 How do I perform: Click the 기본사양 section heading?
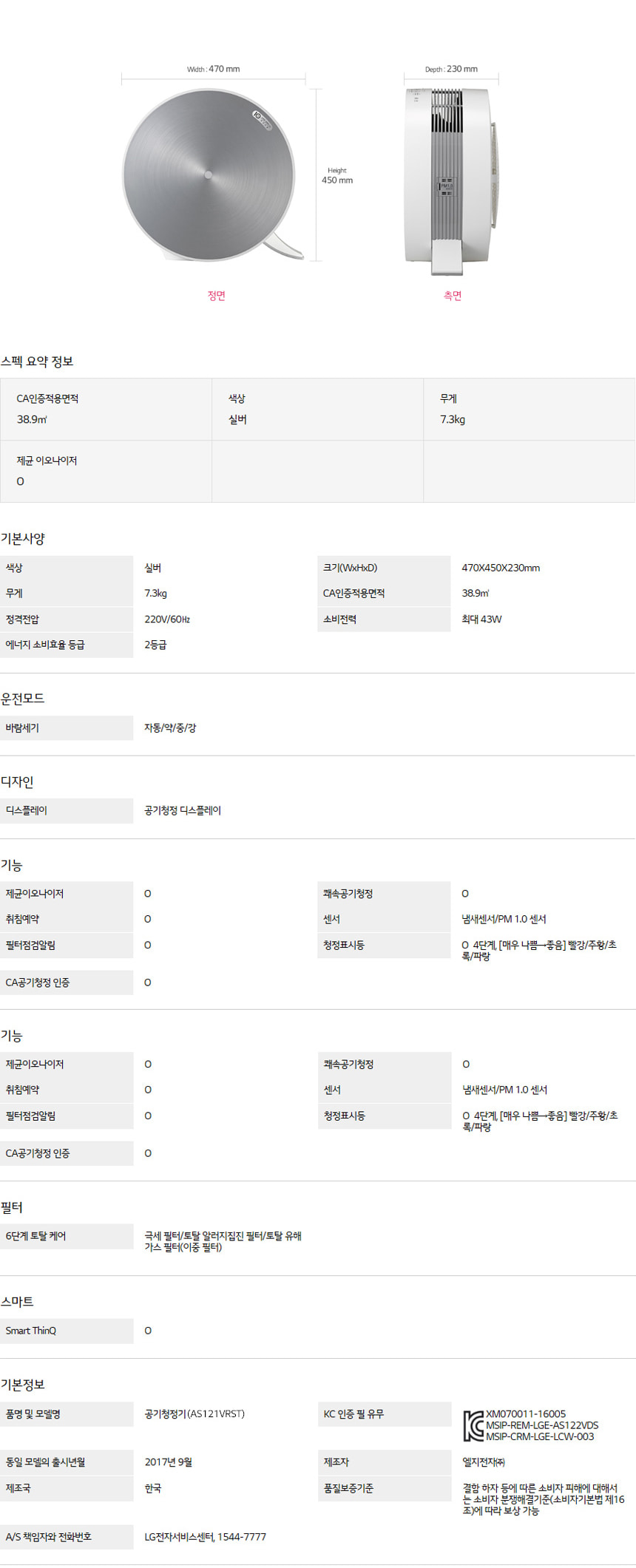click(23, 538)
